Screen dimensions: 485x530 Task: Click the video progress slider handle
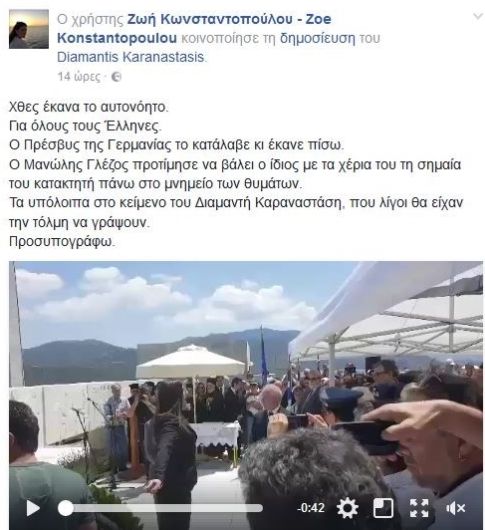[65, 508]
